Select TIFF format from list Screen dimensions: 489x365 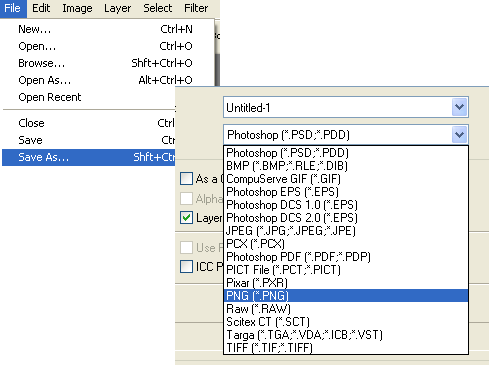[346, 348]
